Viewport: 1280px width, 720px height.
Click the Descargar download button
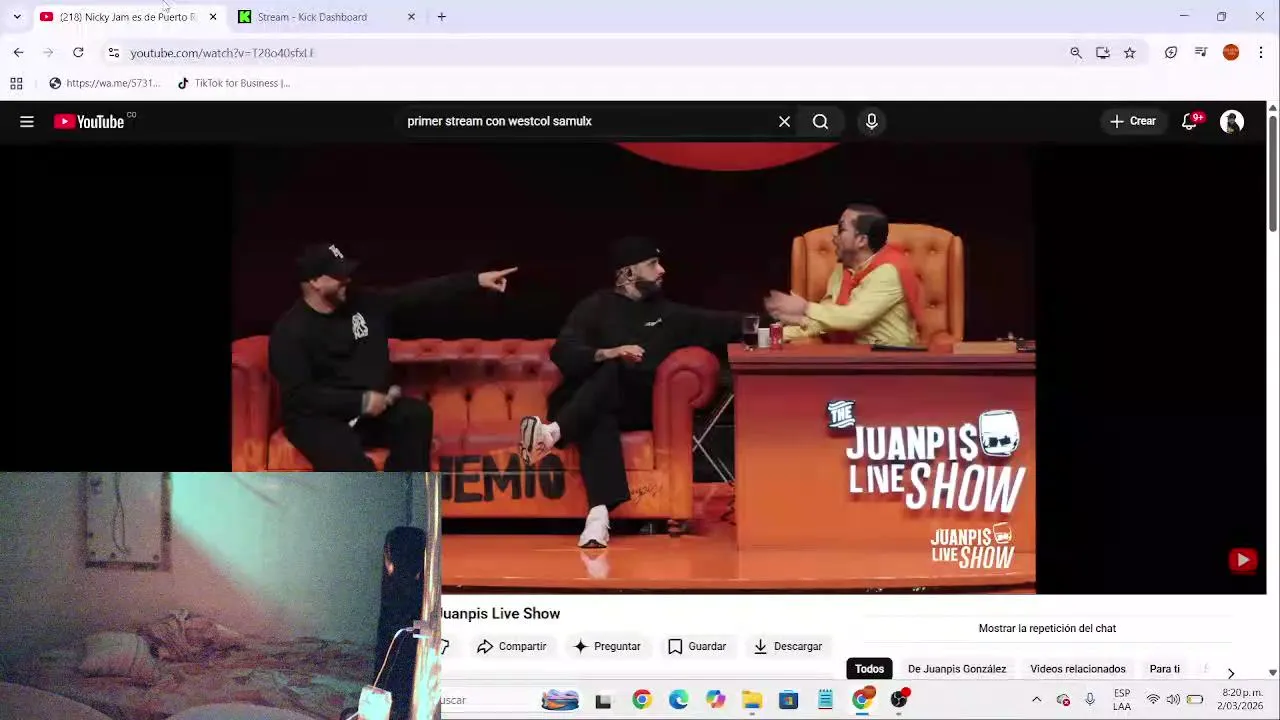(x=788, y=647)
